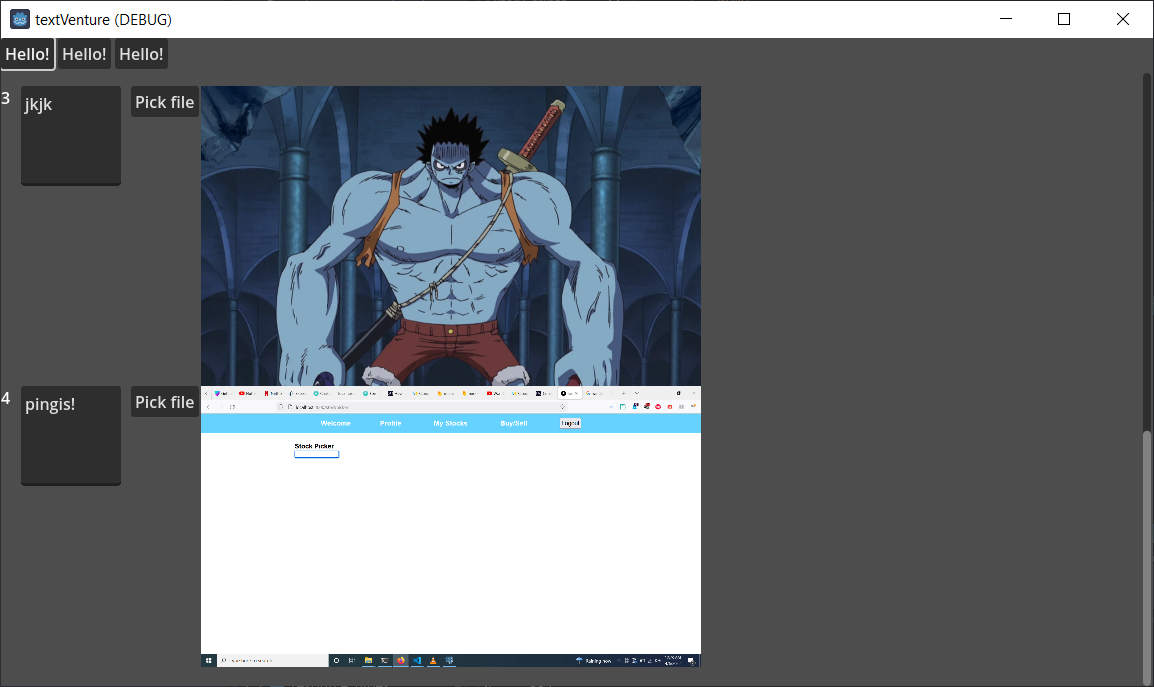The height and width of the screenshot is (687, 1154).
Task: Close the textVenture debug window
Action: [x=1122, y=19]
